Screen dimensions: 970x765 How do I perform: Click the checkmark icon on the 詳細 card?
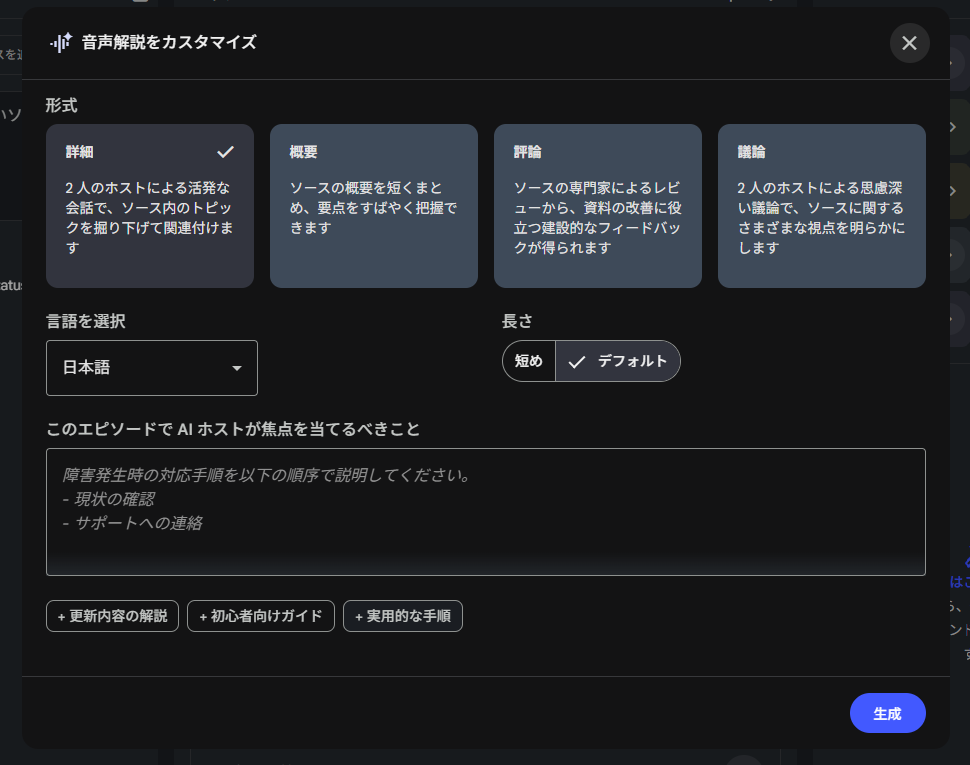click(225, 152)
